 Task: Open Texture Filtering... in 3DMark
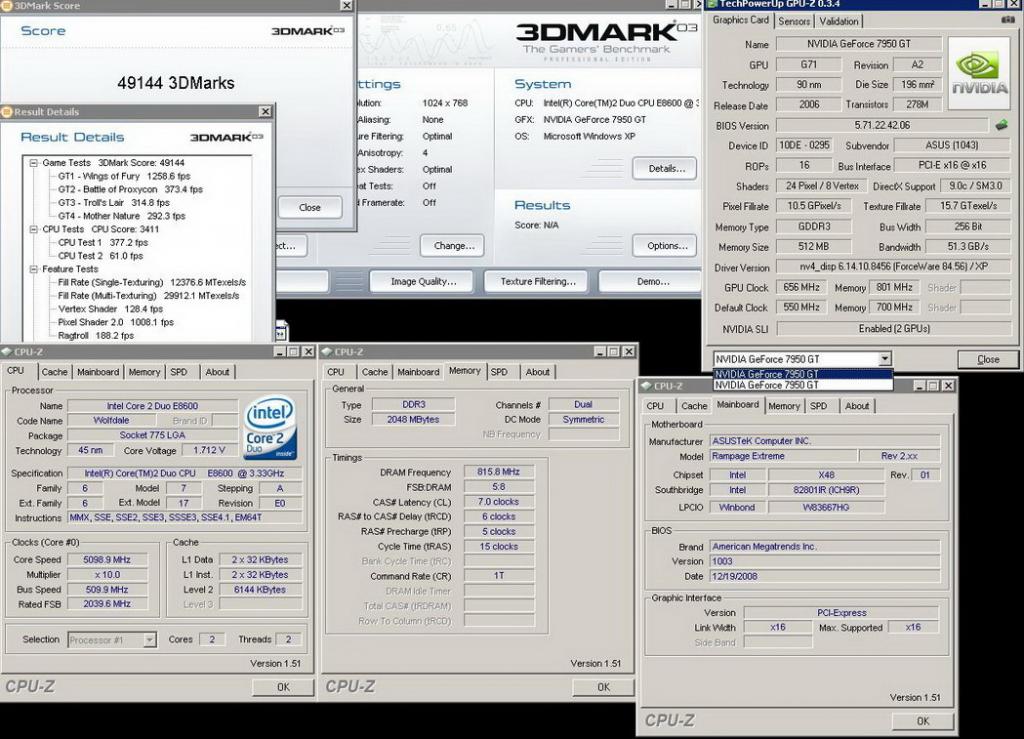(537, 281)
